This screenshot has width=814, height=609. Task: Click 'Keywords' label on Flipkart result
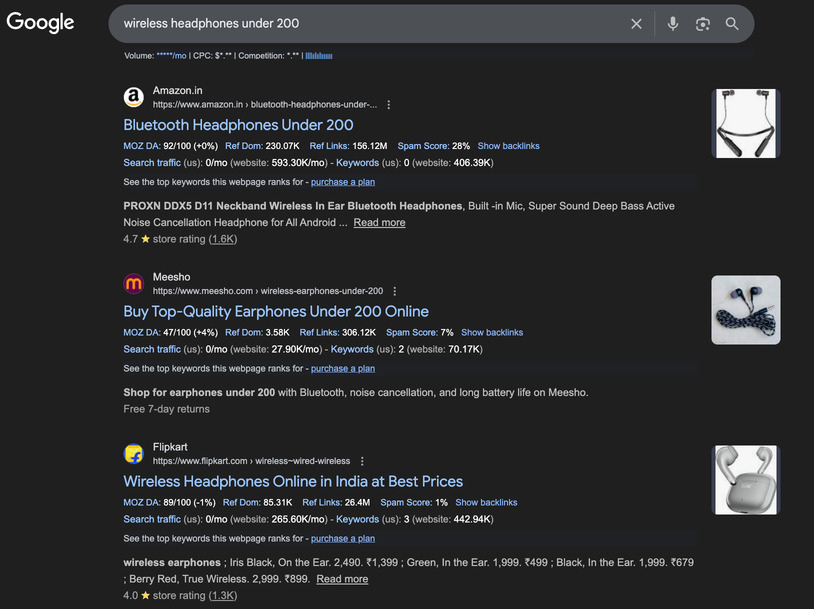357,519
